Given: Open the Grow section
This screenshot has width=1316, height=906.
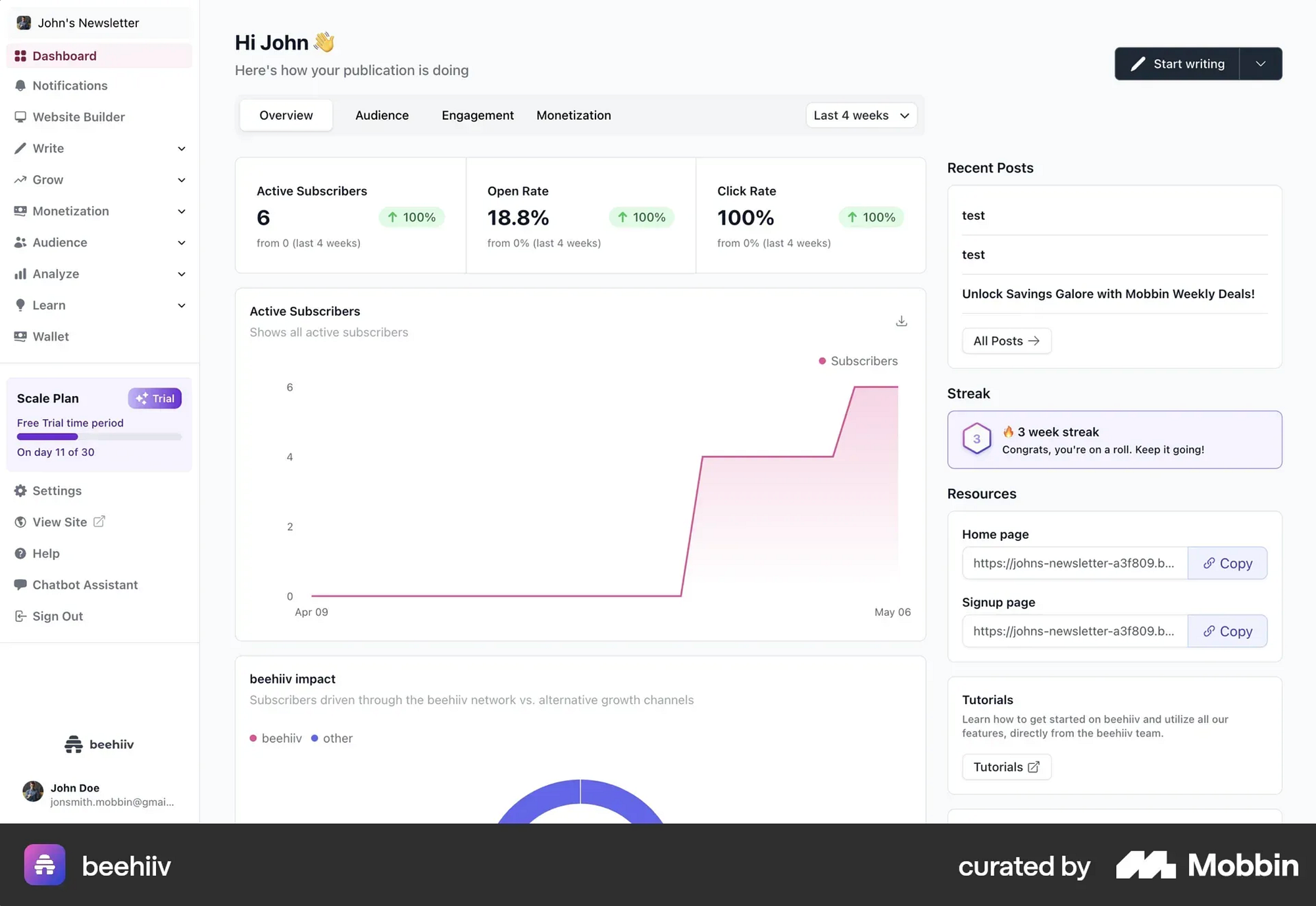Looking at the screenshot, I should pyautogui.click(x=47, y=180).
